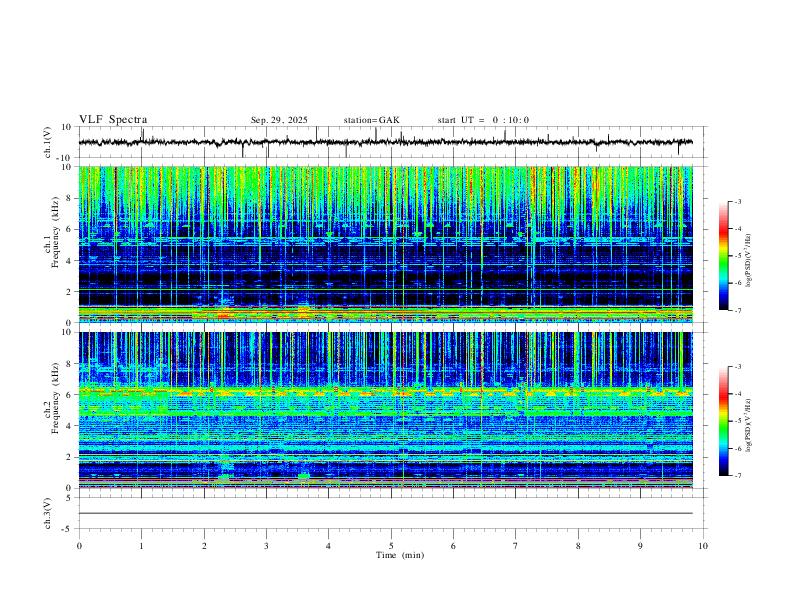792x612 pixels.
Task: Click the "-3" tick on lower color bar
Action: pos(737,367)
